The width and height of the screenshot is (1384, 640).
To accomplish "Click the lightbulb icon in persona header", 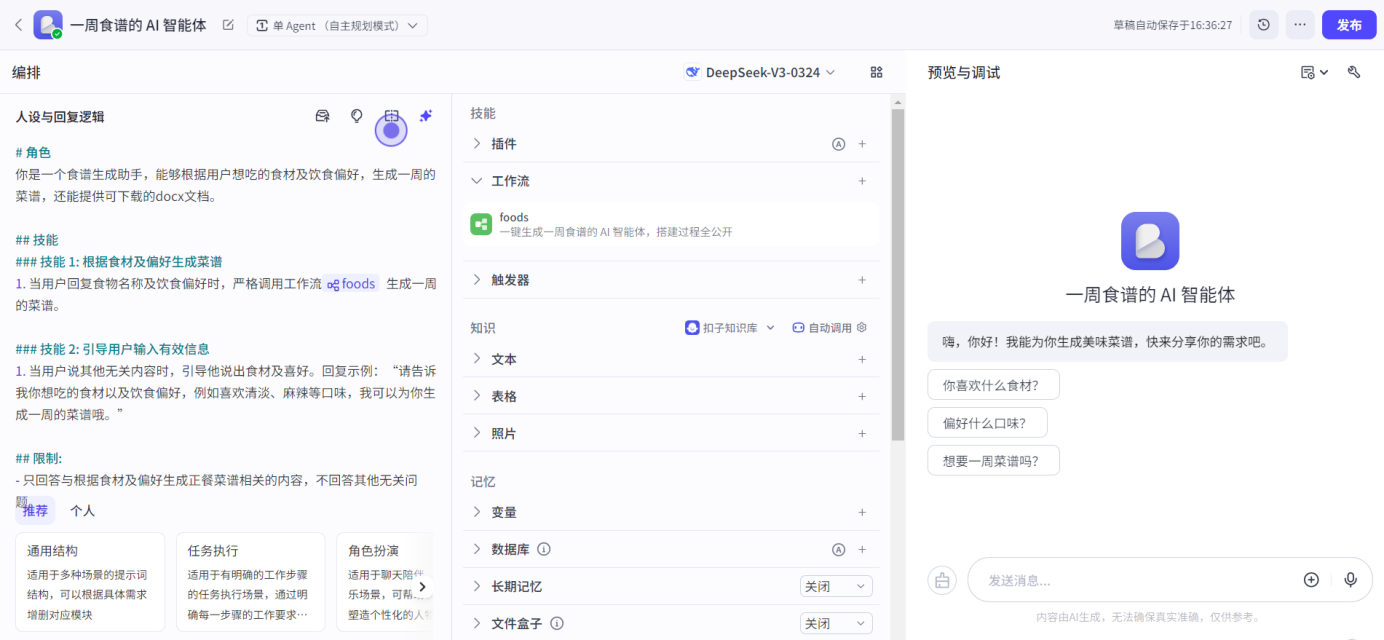I will click(356, 116).
